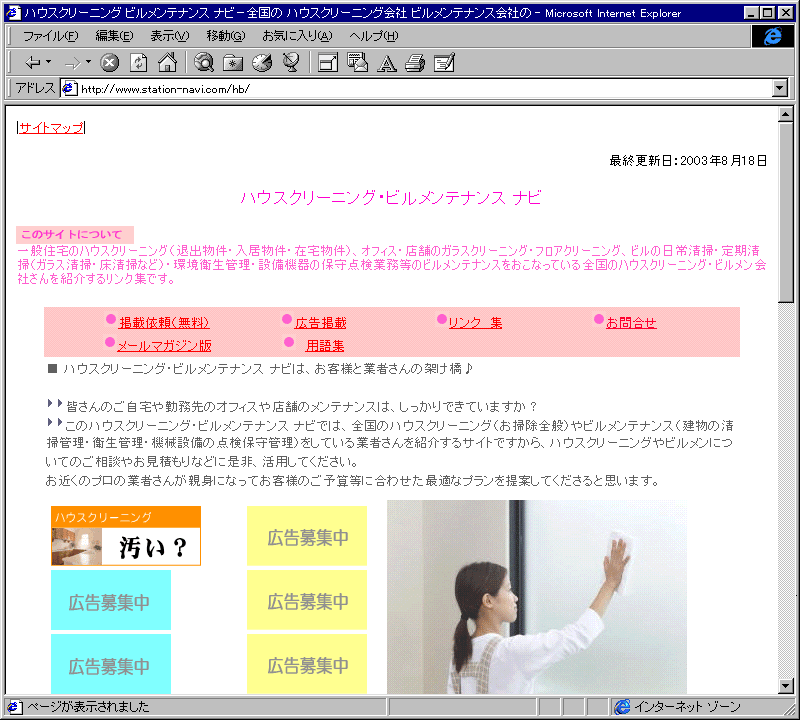The height and width of the screenshot is (720, 800).
Task: Click the インターネット ゾーン status text
Action: pos(687,707)
